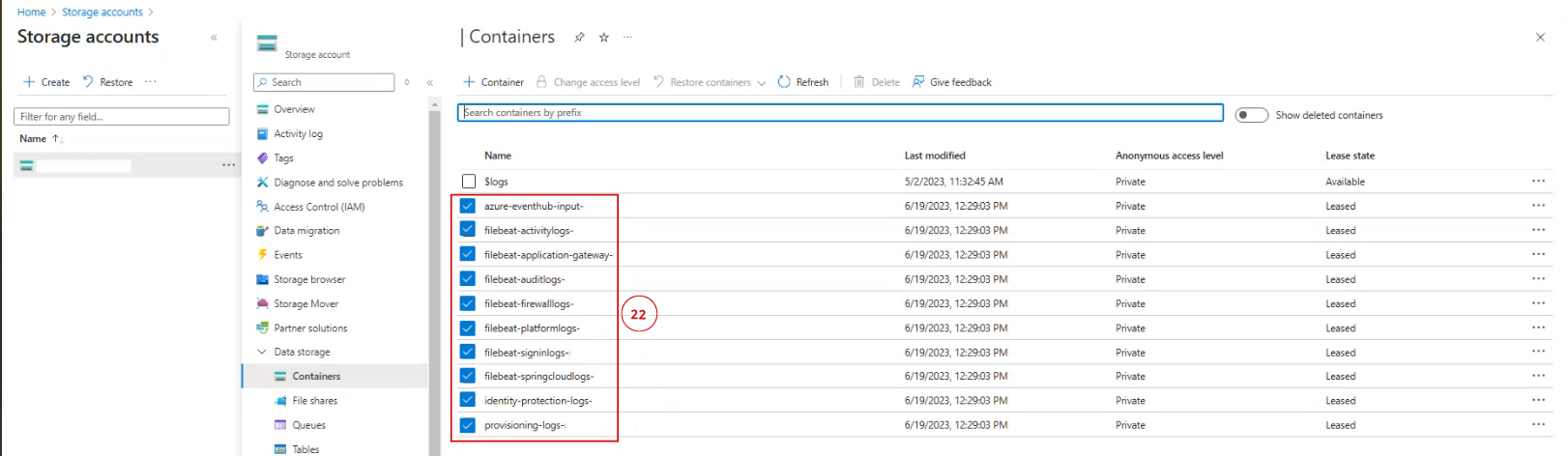Sort by Last modified column
This screenshot has width=1568, height=456.
[x=935, y=156]
